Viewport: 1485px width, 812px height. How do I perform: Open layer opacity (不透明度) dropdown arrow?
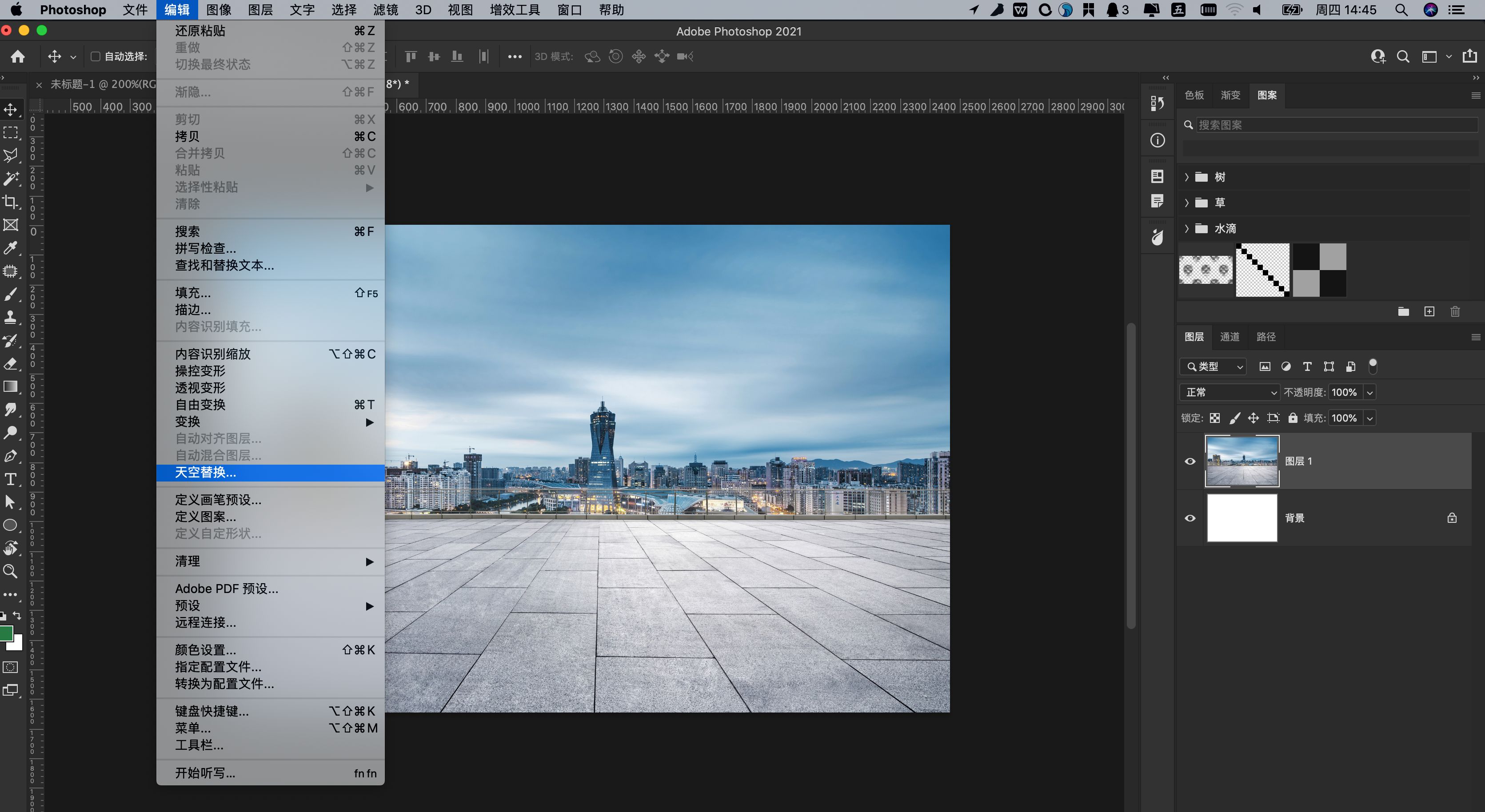1370,393
